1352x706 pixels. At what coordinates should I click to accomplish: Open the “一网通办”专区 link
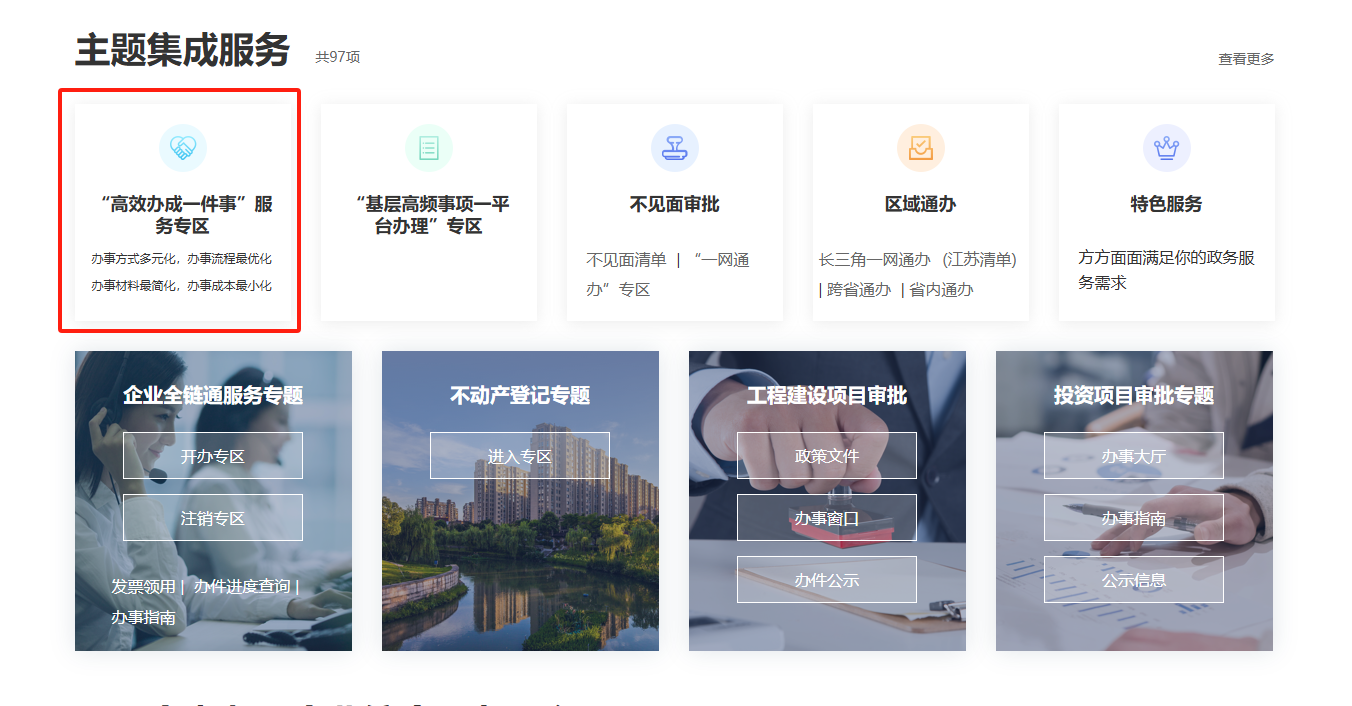668,275
